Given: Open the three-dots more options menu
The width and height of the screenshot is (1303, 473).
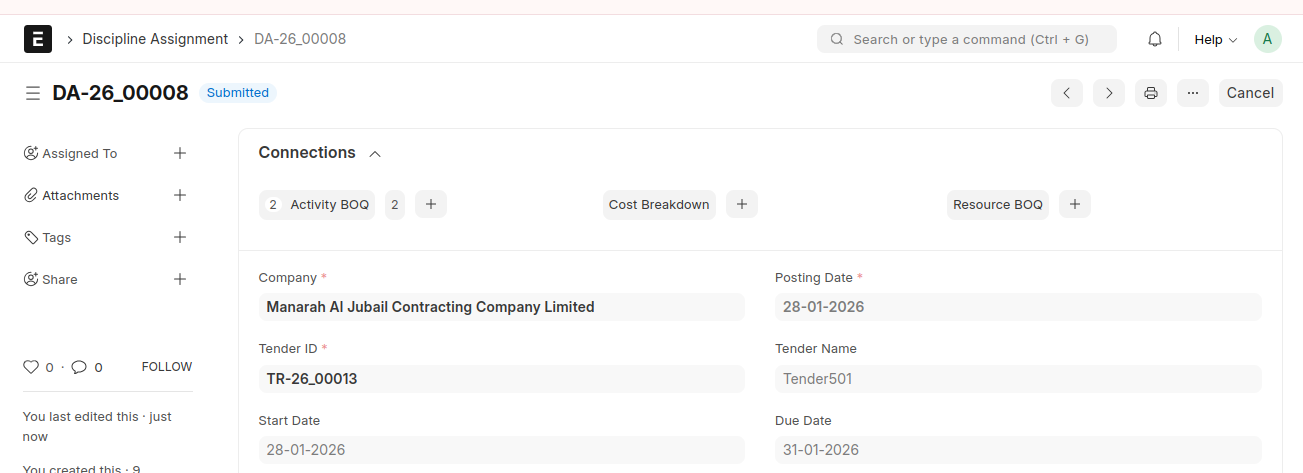Looking at the screenshot, I should [1193, 93].
